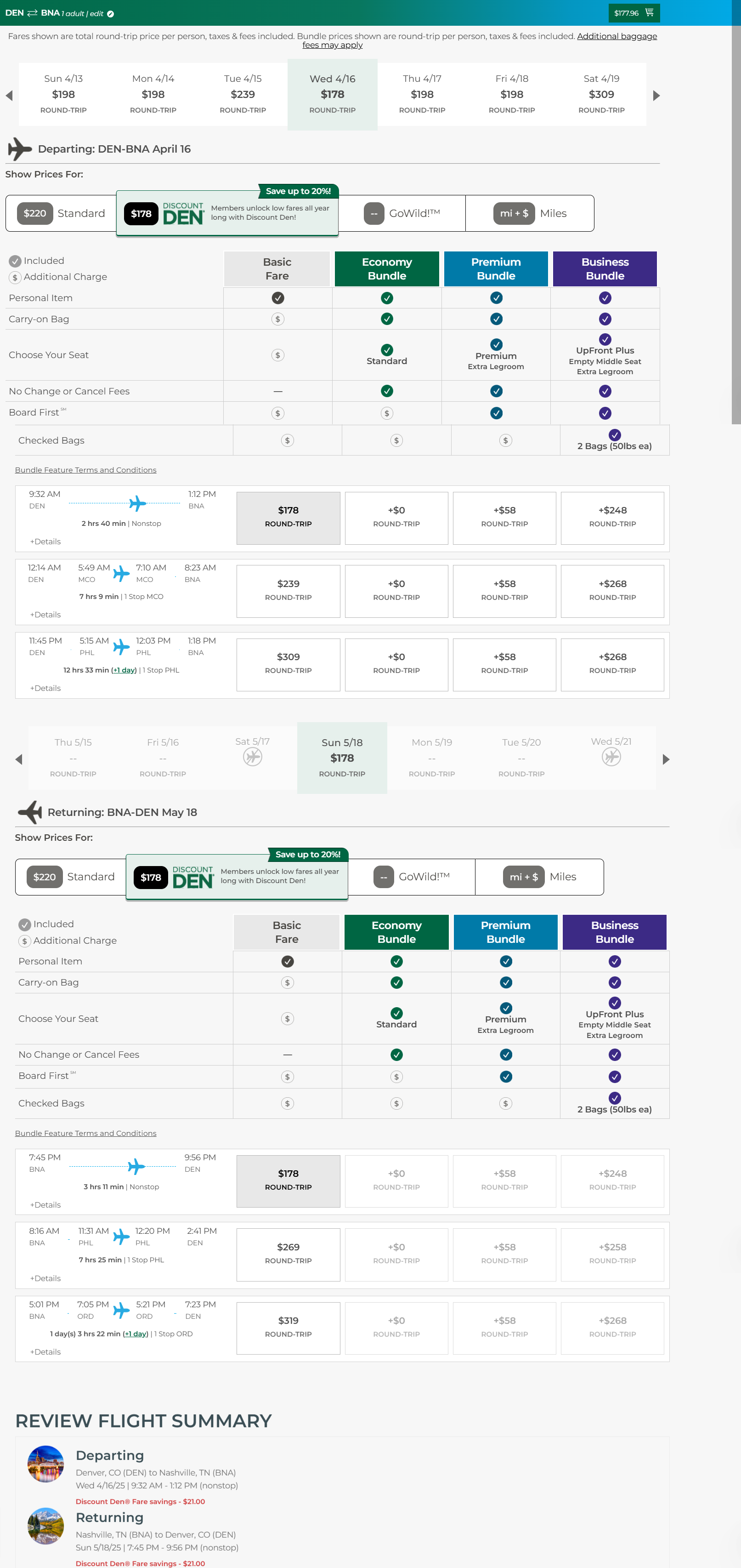This screenshot has width=741, height=1568.
Task: Choose +$248 Business Bundle for 9:32 AM departure
Action: (613, 518)
